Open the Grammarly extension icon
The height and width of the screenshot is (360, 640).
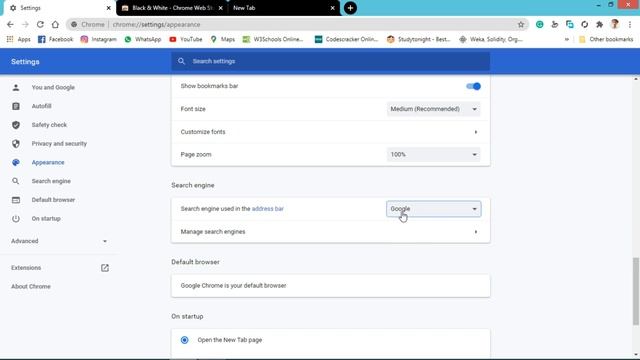[x=540, y=24]
